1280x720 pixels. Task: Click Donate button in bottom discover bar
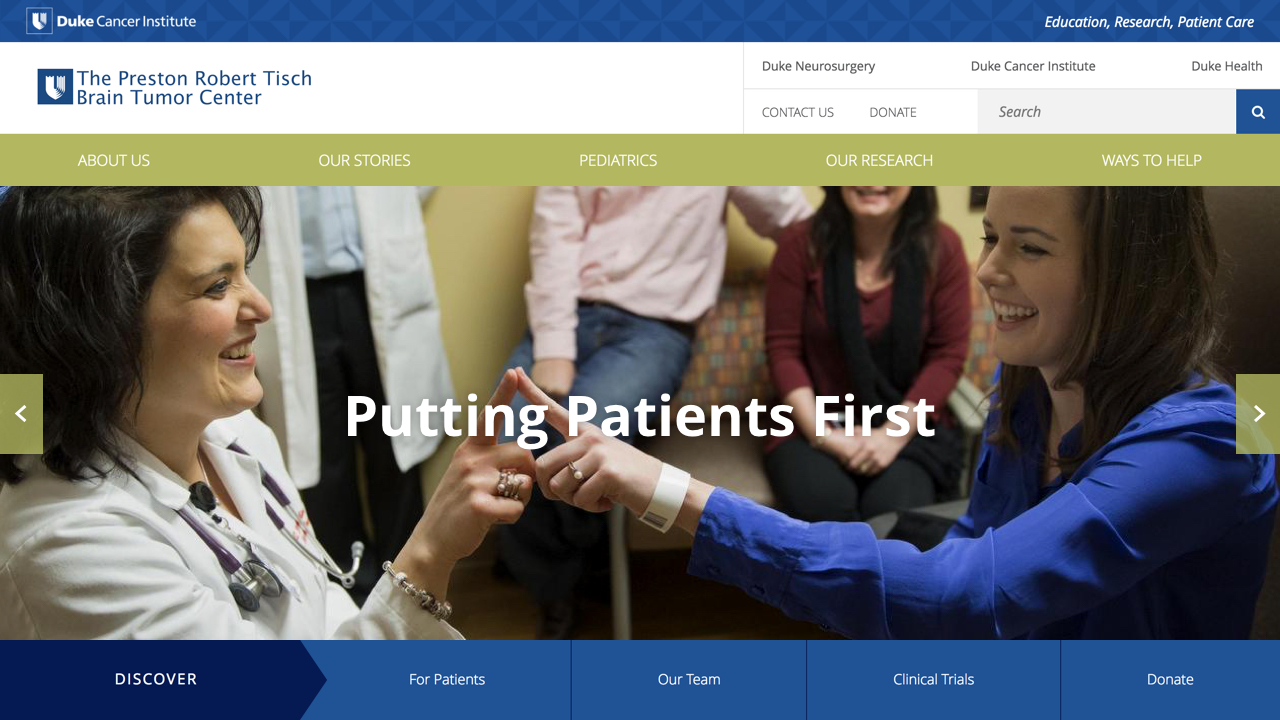(x=1170, y=680)
